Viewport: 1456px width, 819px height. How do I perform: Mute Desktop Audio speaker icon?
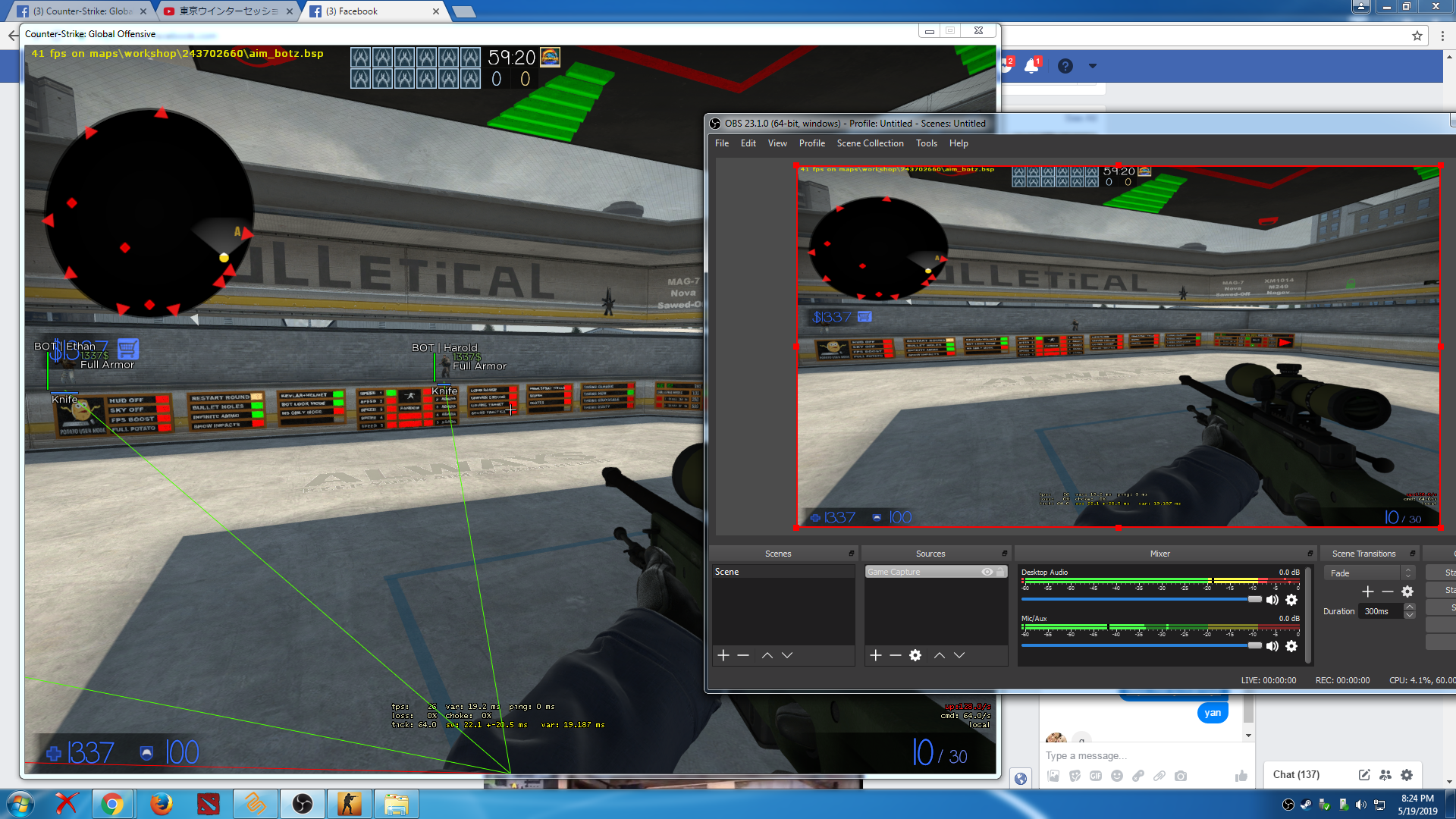(x=1272, y=600)
